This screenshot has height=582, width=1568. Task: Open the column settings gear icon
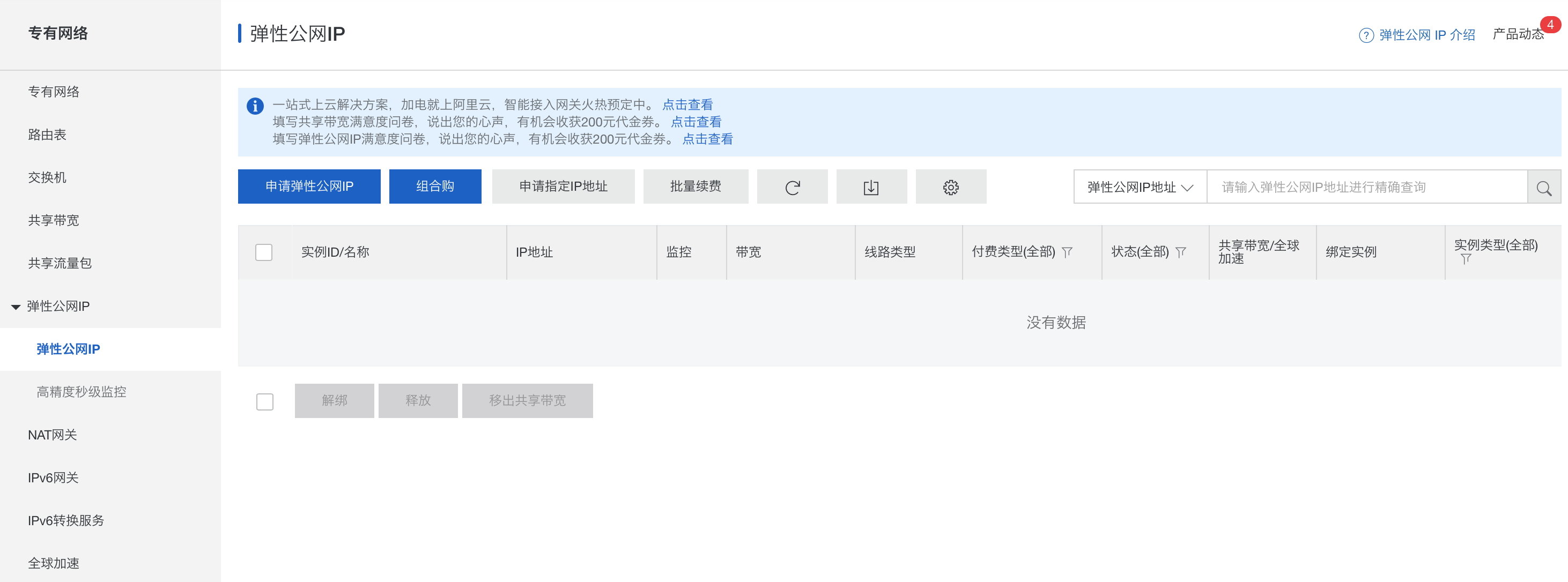[950, 186]
